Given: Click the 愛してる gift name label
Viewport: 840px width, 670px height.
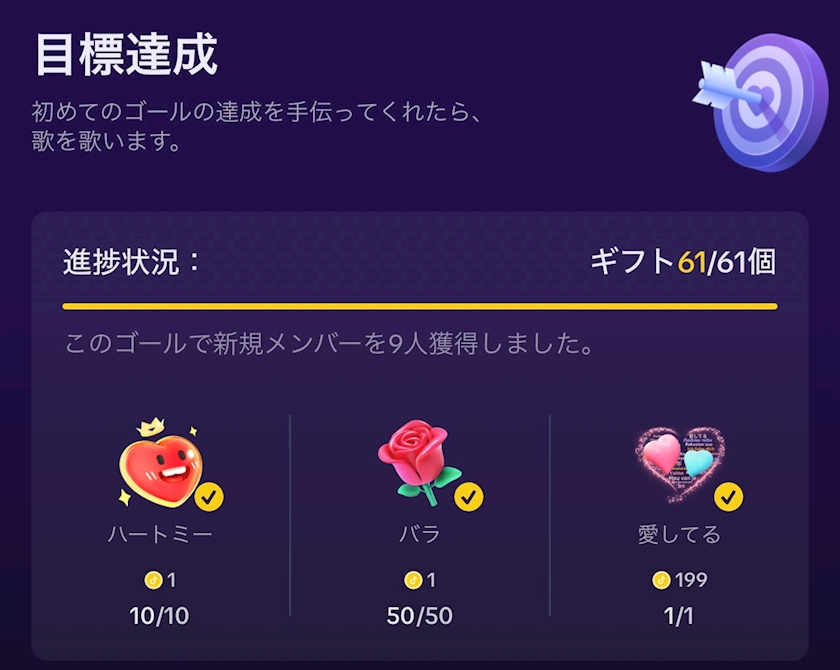Looking at the screenshot, I should pyautogui.click(x=679, y=535).
